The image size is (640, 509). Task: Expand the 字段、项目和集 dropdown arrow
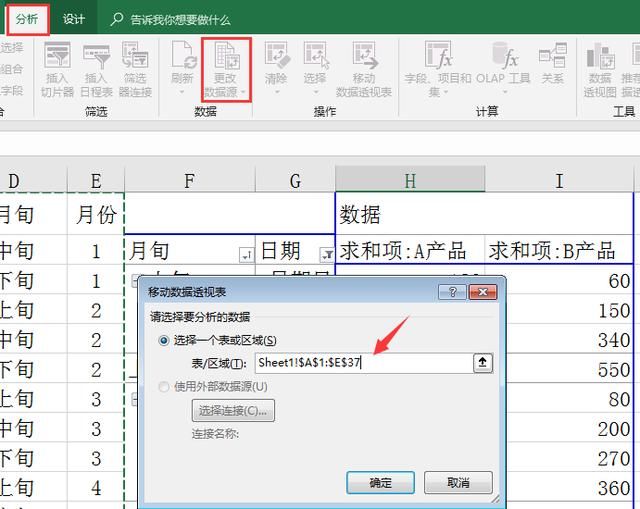446,92
